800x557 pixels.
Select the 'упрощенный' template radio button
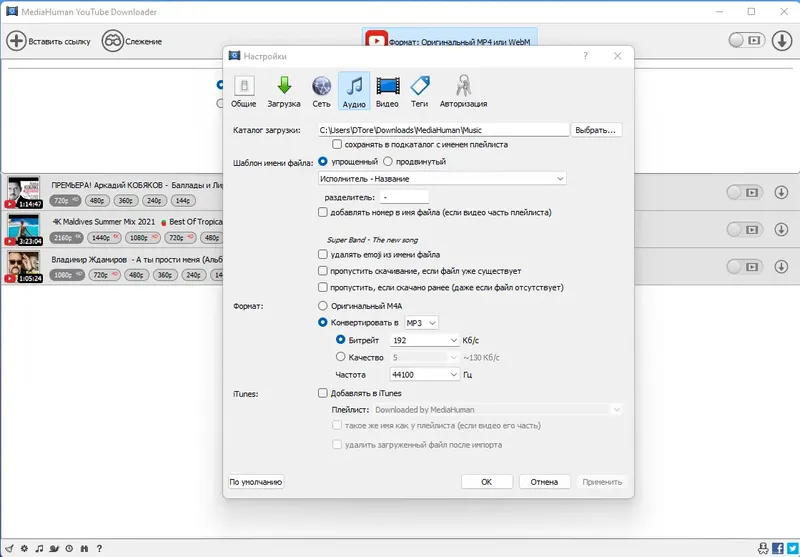(322, 161)
